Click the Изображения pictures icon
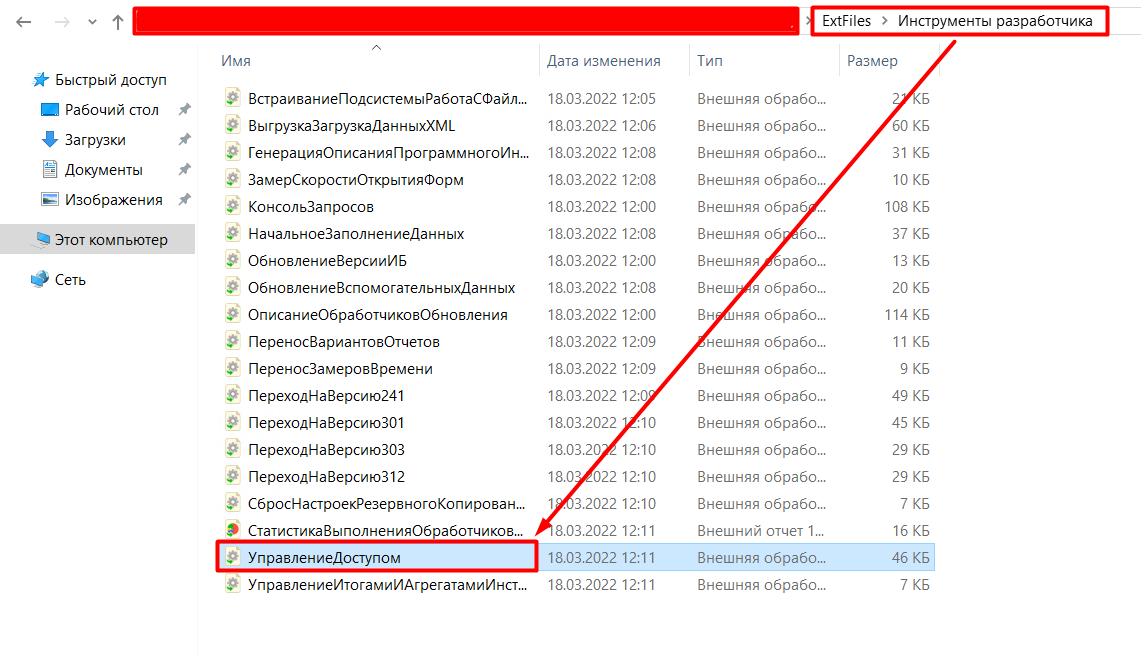Screen dimensions: 1141x657 (50, 200)
